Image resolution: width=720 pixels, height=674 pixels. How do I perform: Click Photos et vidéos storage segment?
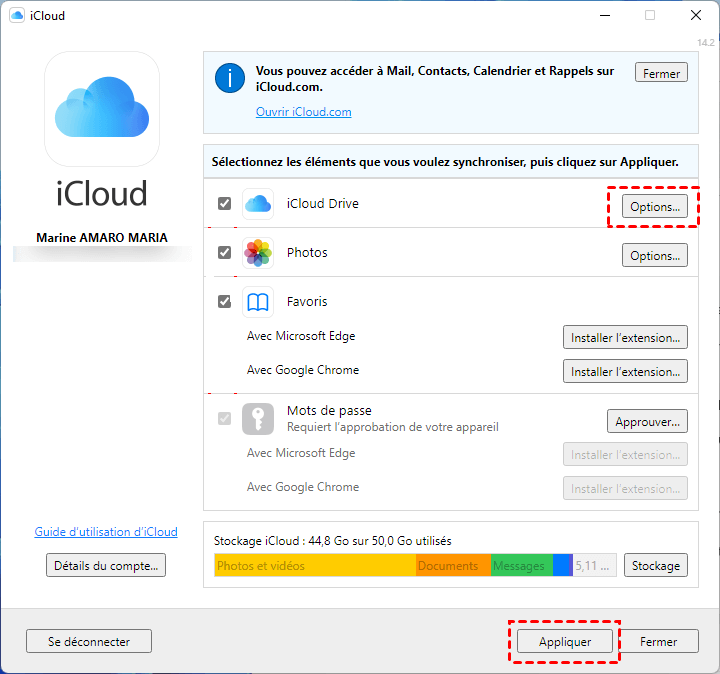point(315,565)
